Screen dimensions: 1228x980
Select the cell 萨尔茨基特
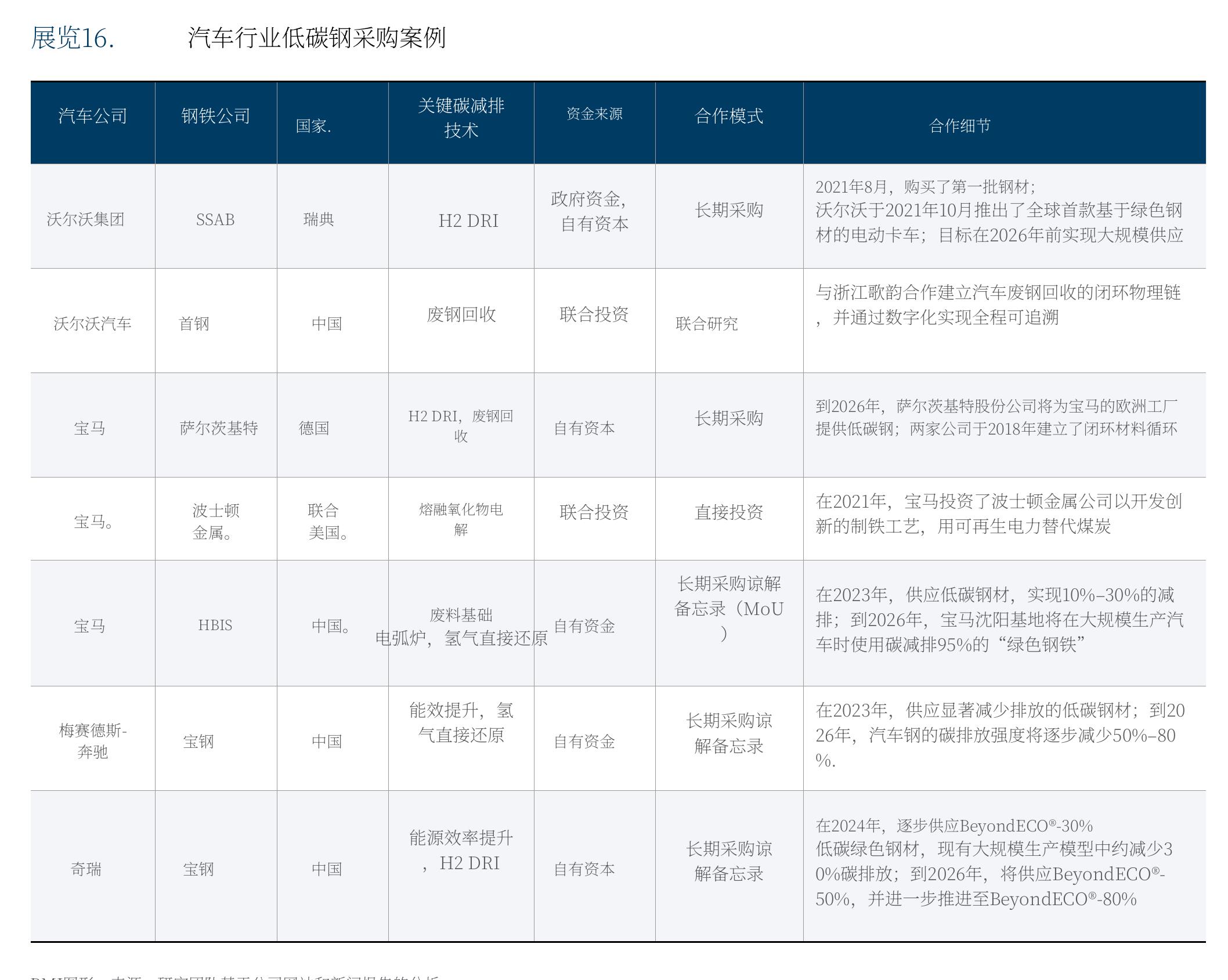[219, 428]
